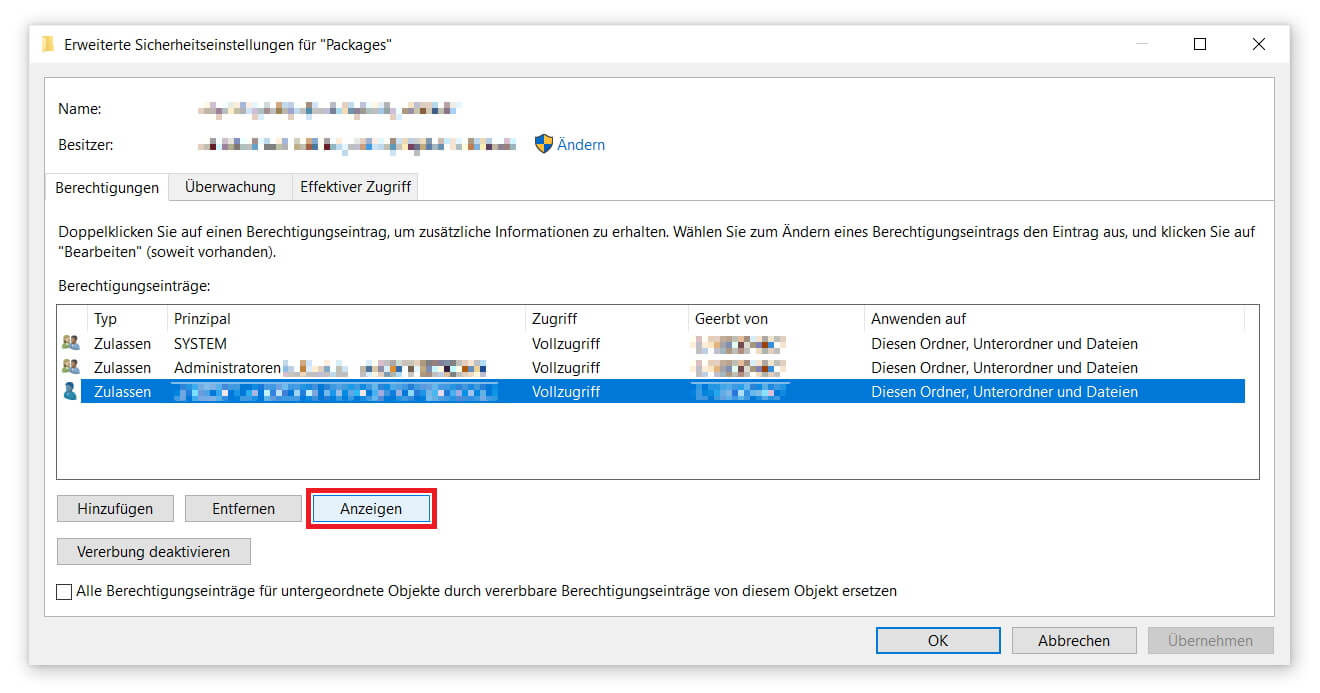Dismiss the dialog with Abbrechen

pos(1074,640)
